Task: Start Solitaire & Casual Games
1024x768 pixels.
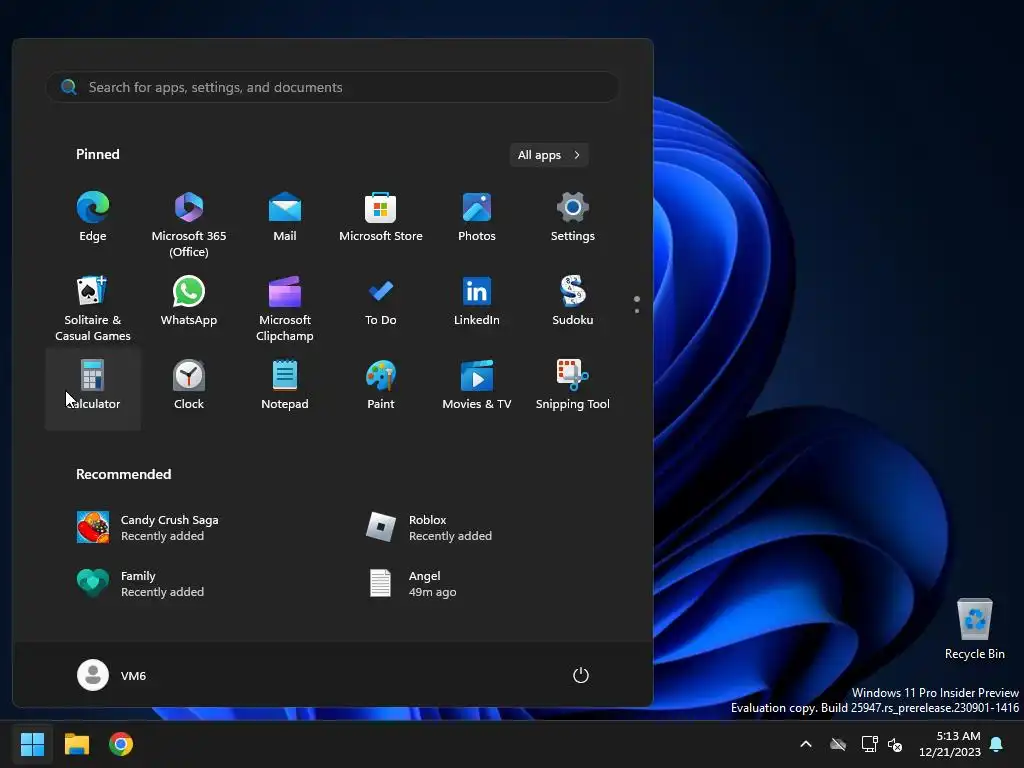Action: coord(93,308)
